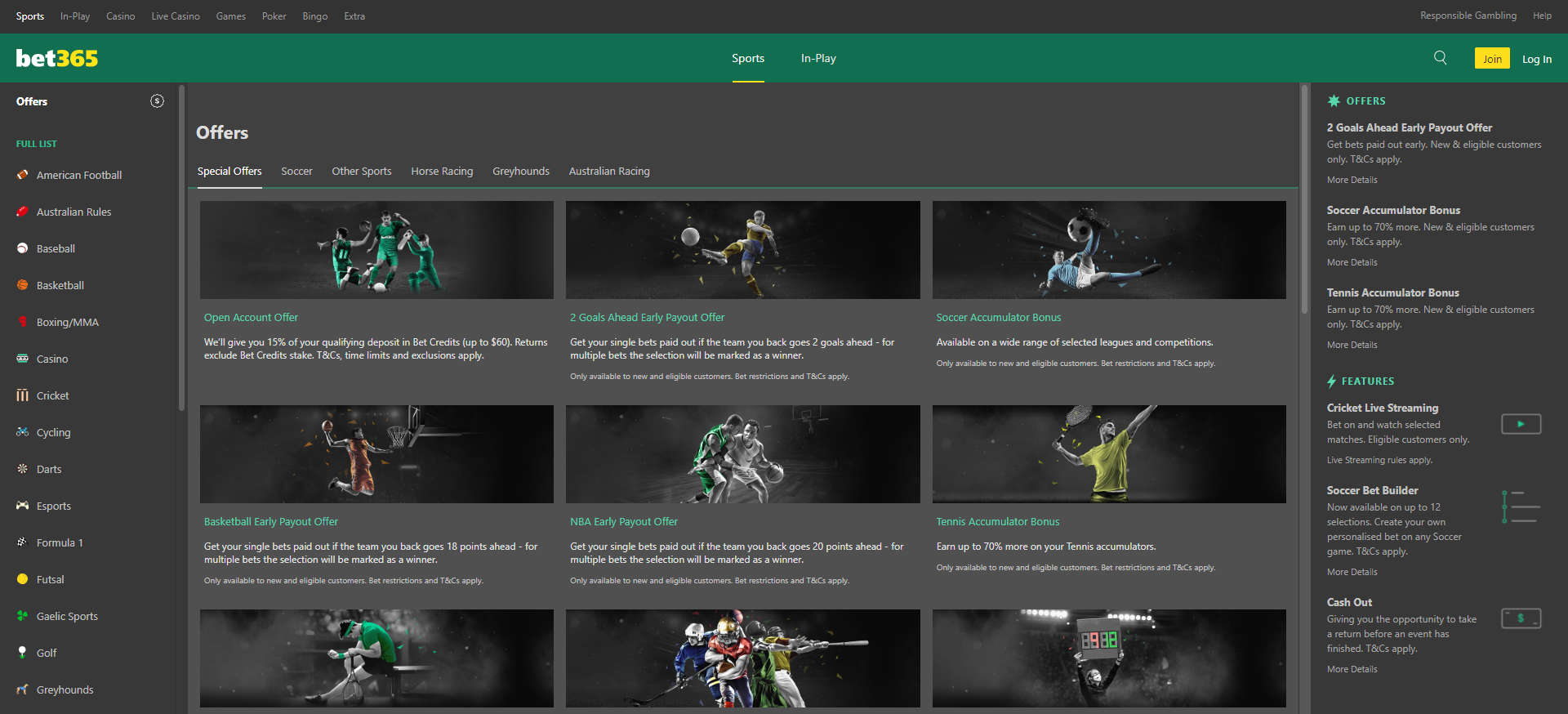Click More Details under Soccer Accumulator Bonus
Screen dimensions: 1568x714
coord(1352,262)
